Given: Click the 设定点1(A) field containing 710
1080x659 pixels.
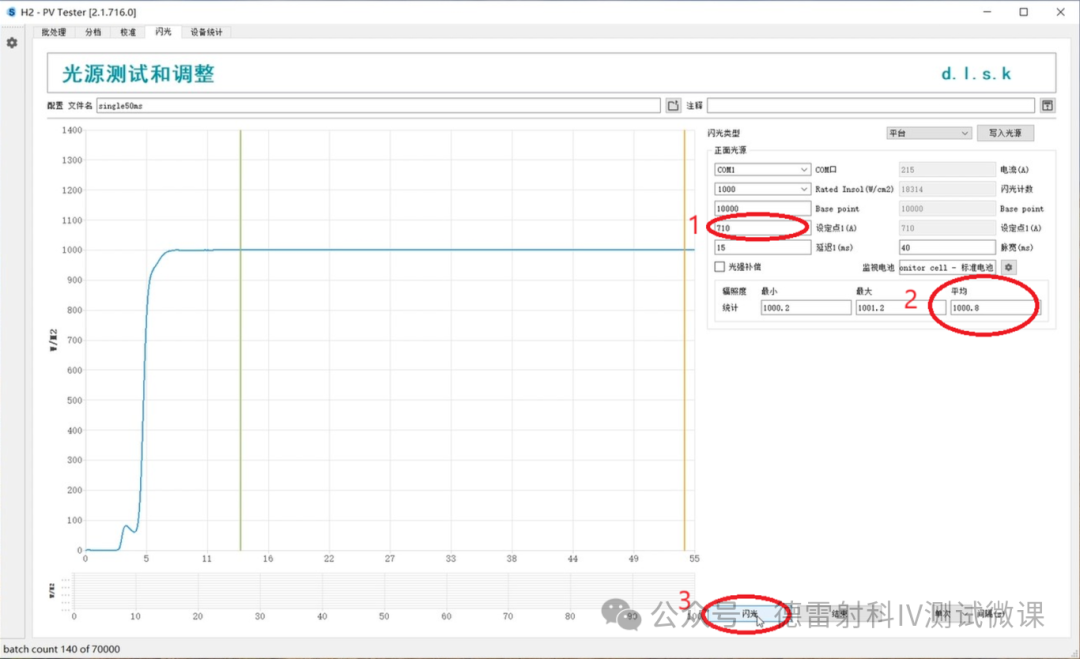Looking at the screenshot, I should (761, 228).
